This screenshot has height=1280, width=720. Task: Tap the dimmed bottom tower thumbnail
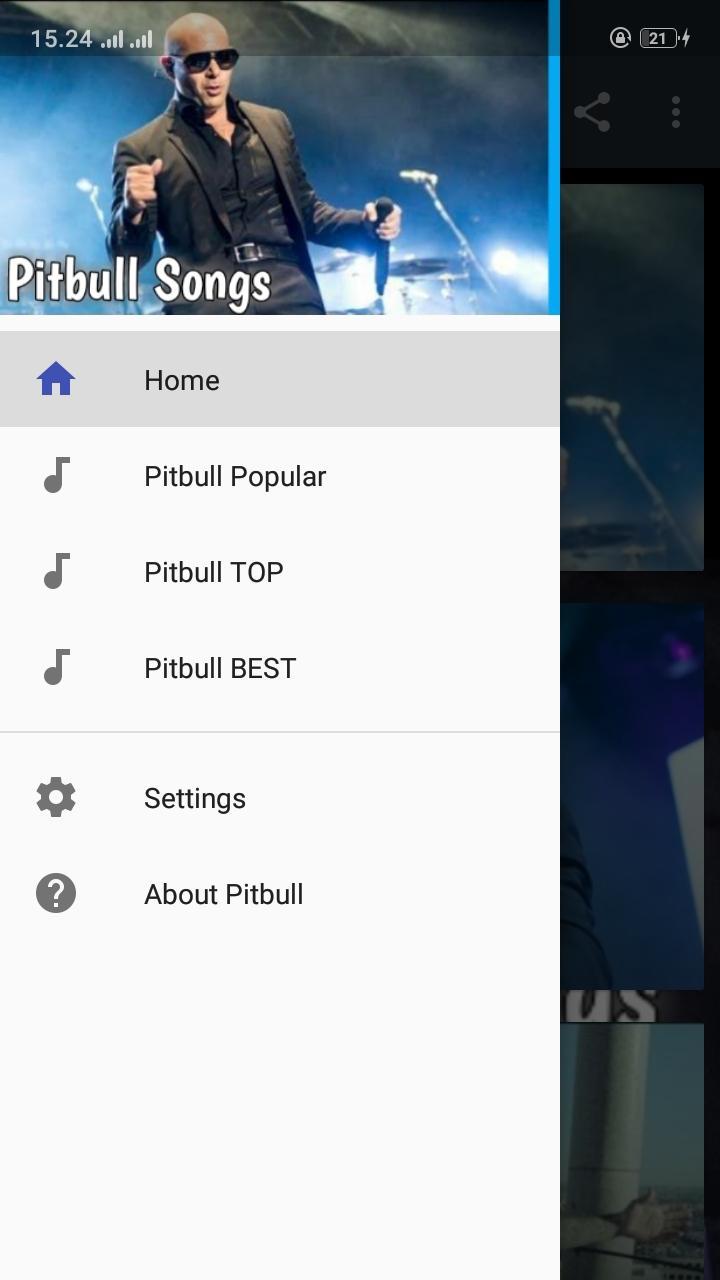click(632, 1150)
